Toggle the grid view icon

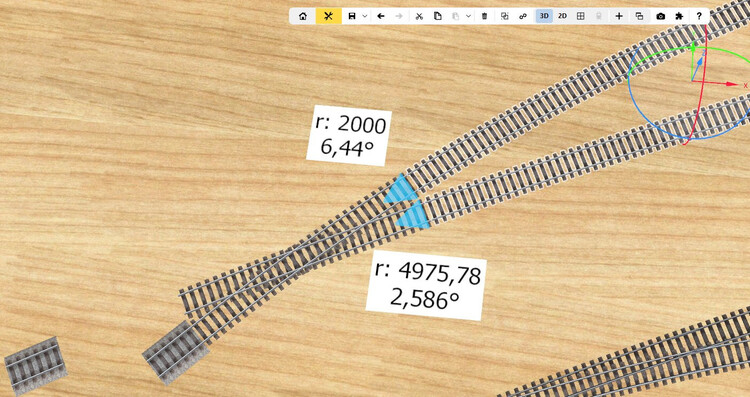click(x=580, y=16)
